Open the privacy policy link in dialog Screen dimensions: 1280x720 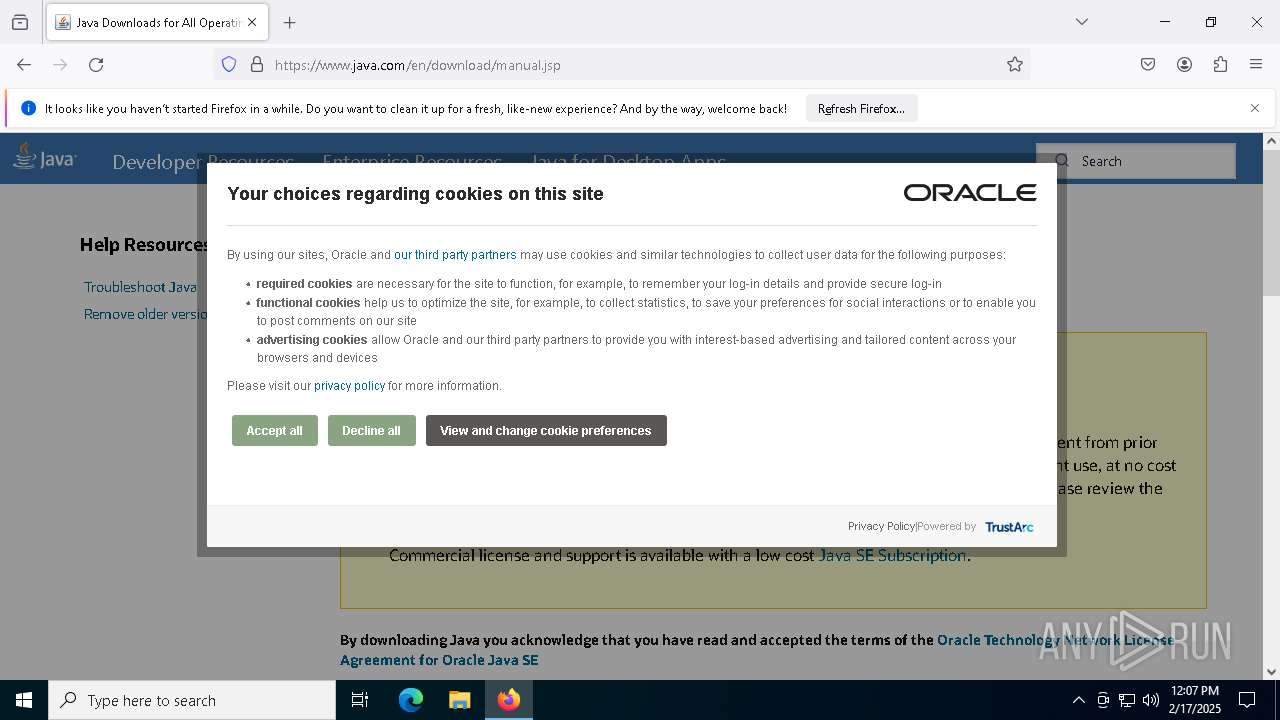pos(349,386)
